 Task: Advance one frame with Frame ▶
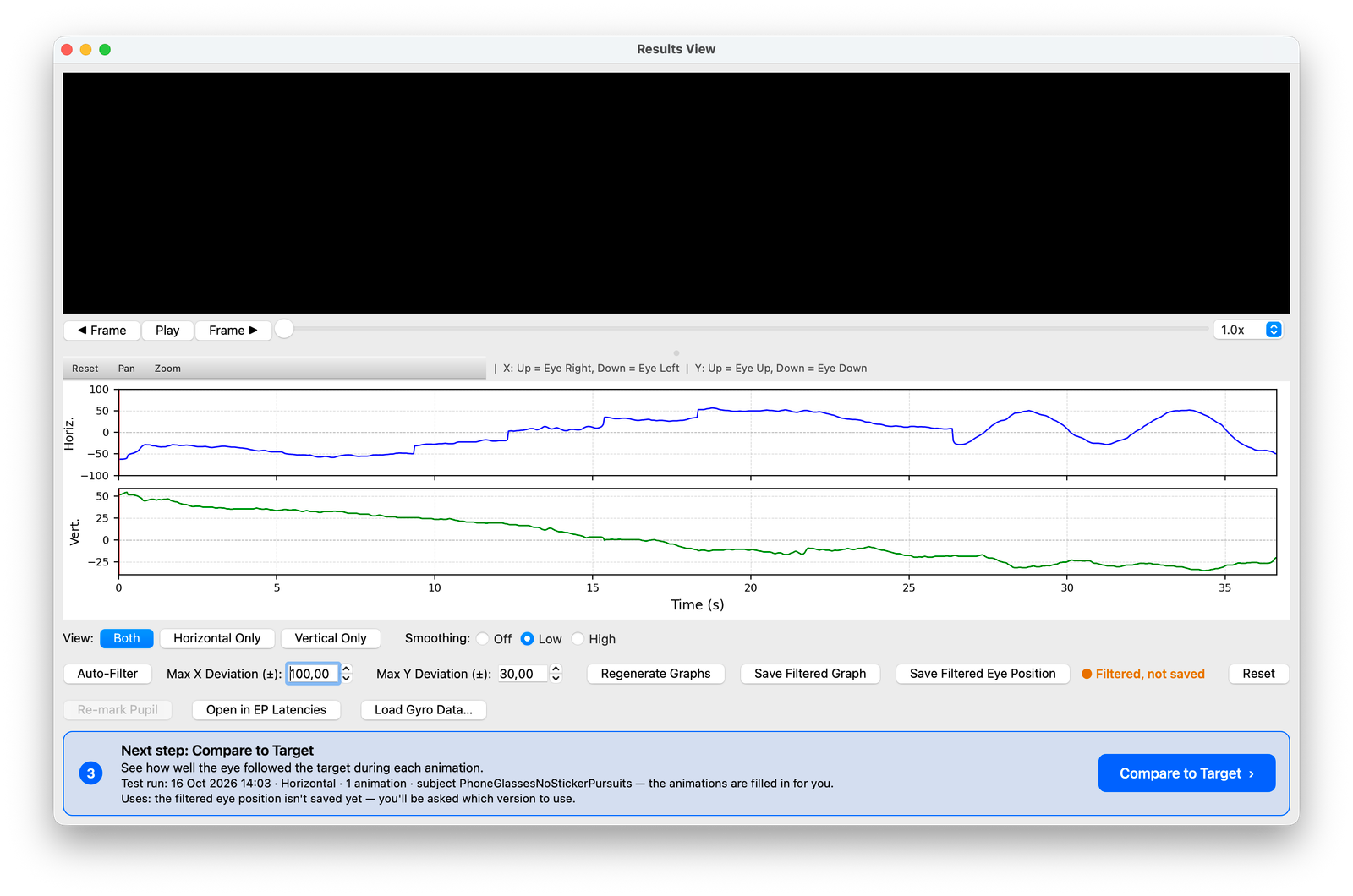pos(233,331)
